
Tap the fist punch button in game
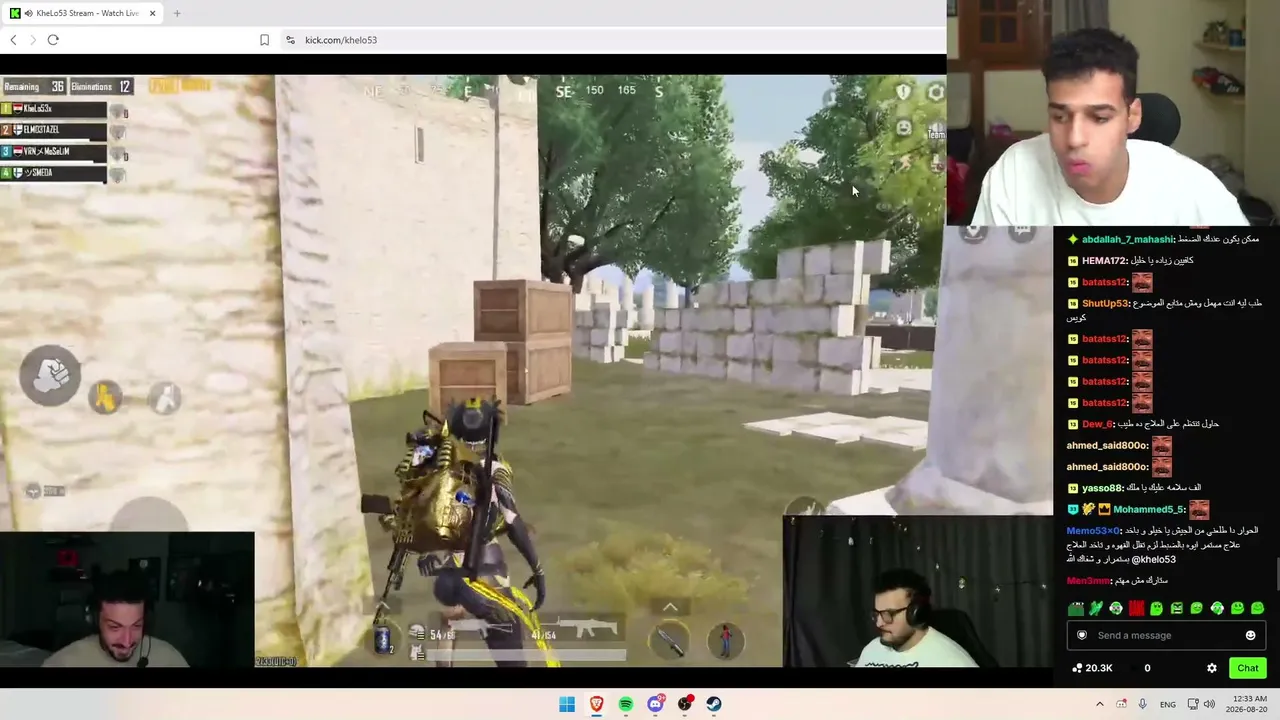[x=50, y=375]
